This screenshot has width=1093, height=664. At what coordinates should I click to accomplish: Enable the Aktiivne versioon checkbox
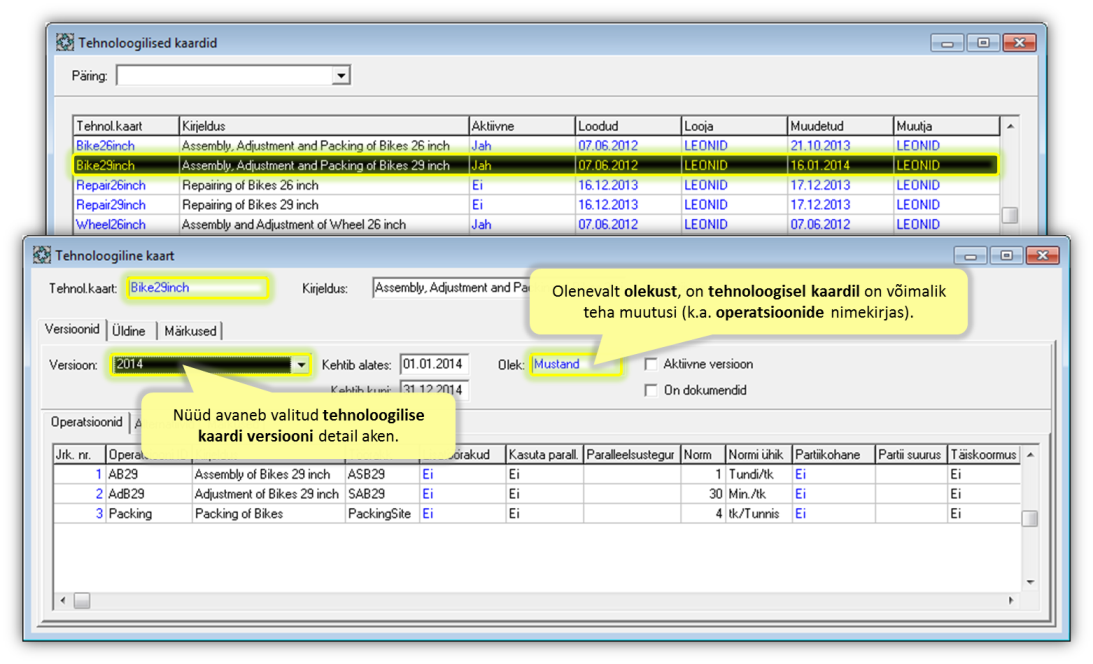(x=651, y=364)
